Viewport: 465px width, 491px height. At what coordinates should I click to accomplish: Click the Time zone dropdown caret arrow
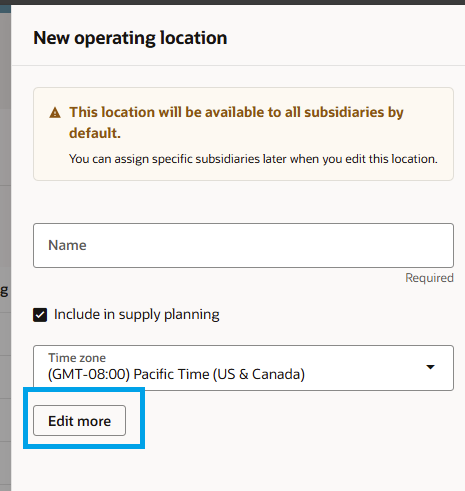click(x=430, y=367)
